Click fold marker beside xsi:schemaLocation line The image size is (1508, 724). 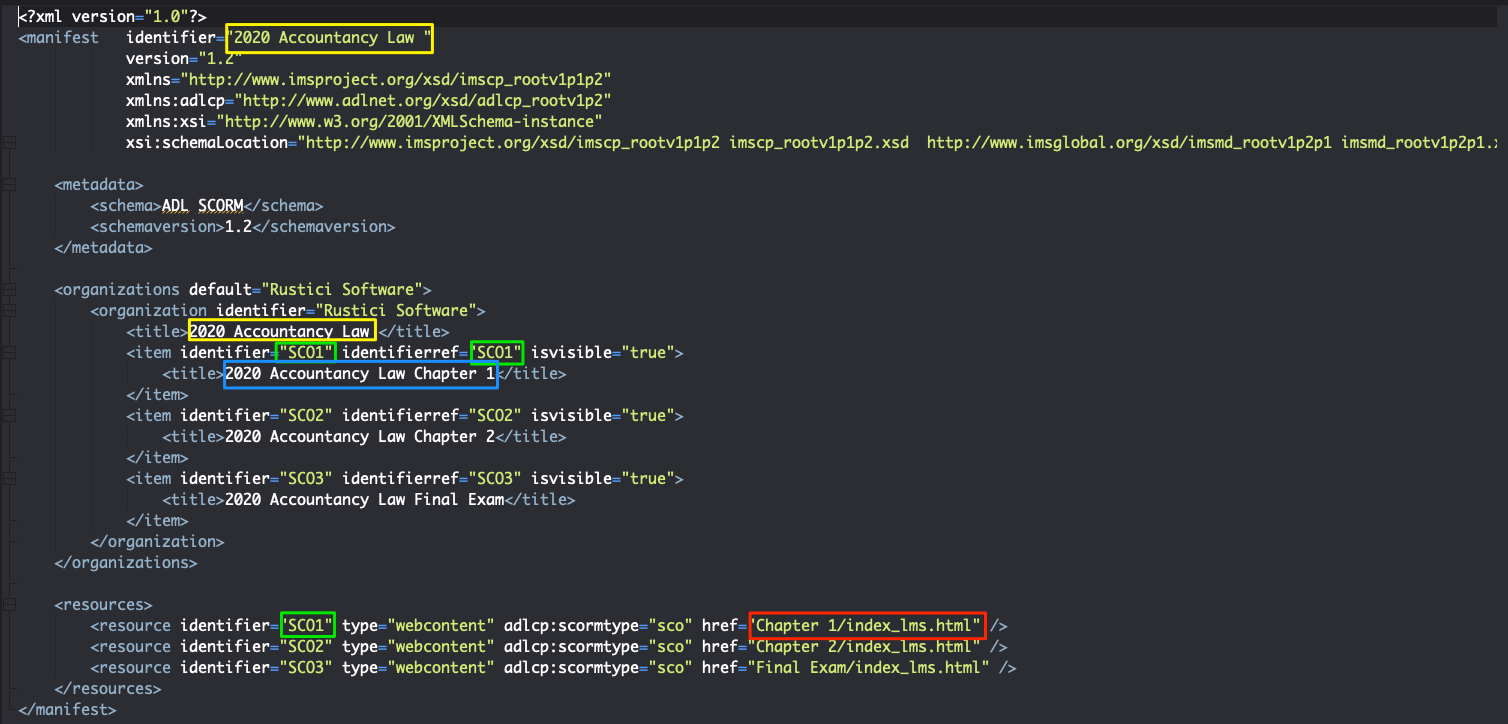(x=9, y=143)
